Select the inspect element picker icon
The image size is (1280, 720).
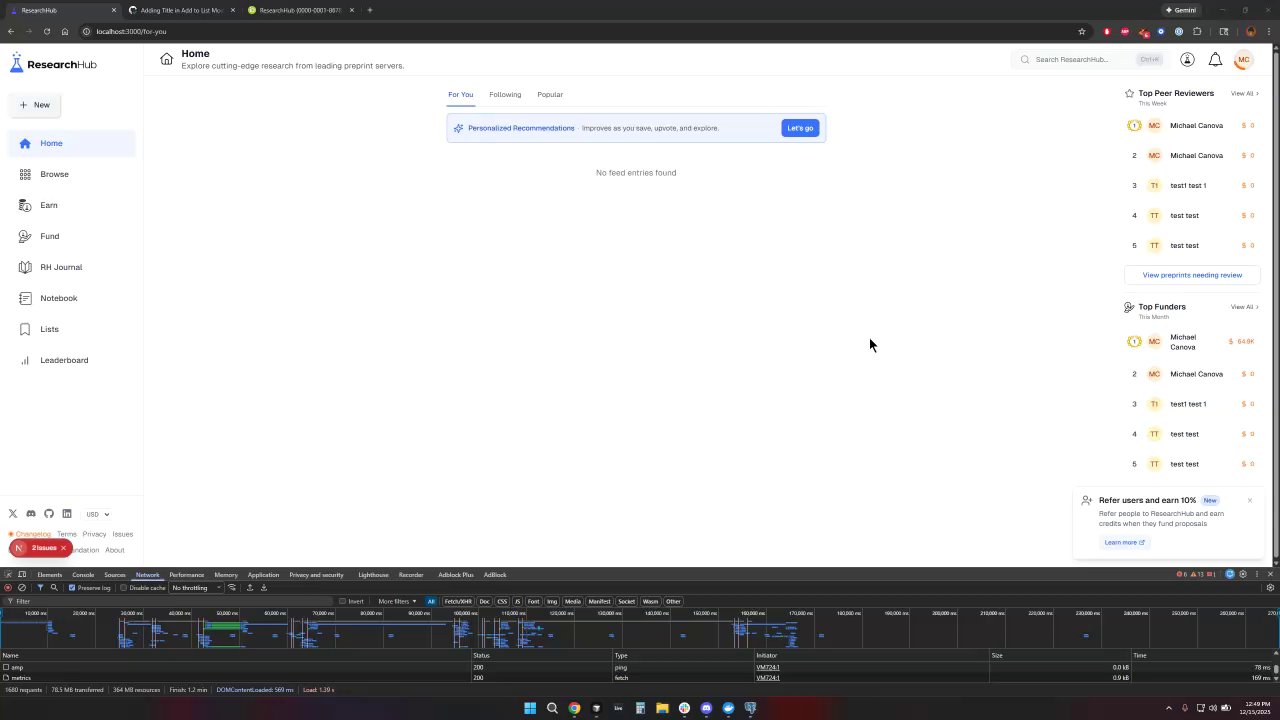coord(8,575)
